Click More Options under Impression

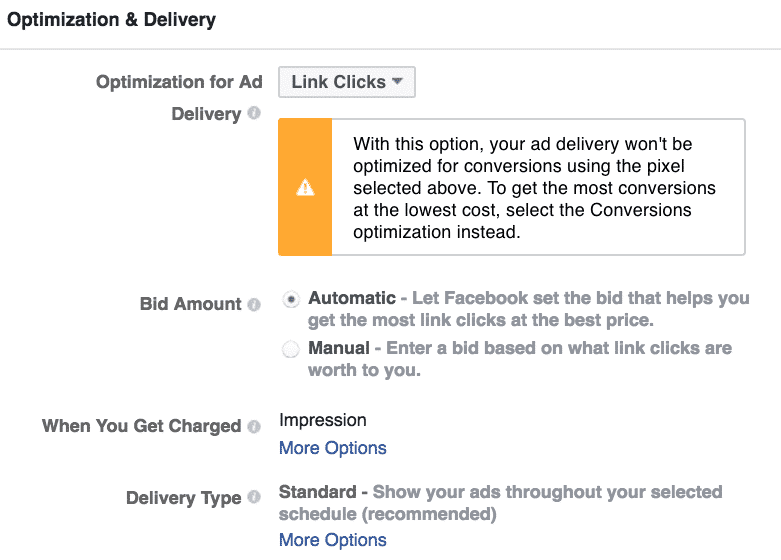[333, 448]
